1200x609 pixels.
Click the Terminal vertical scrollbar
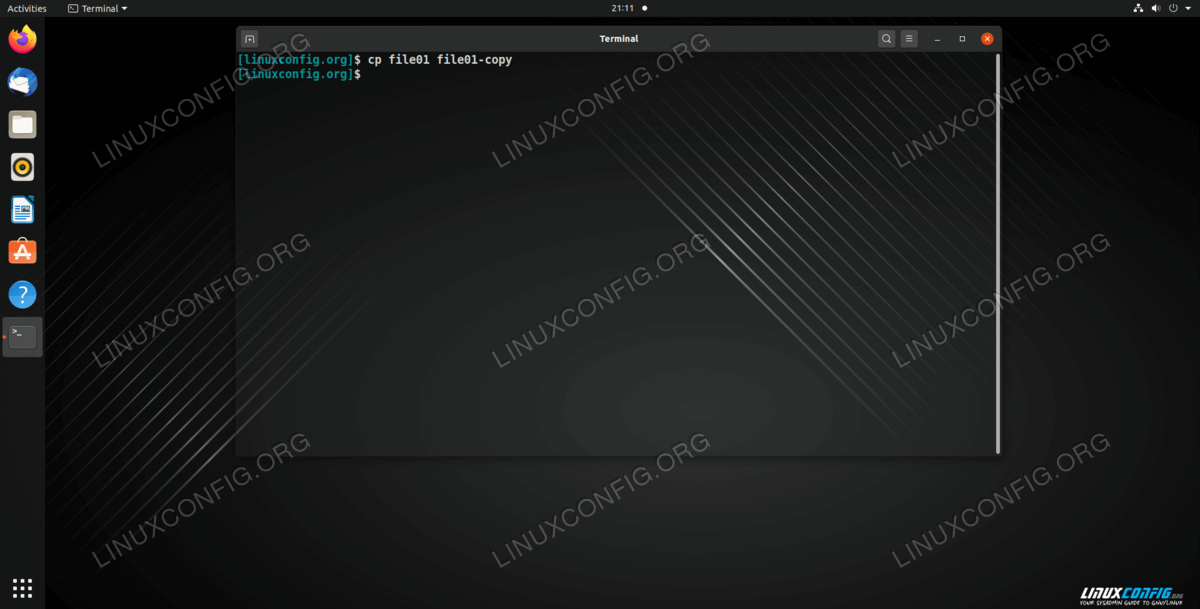coord(997,250)
